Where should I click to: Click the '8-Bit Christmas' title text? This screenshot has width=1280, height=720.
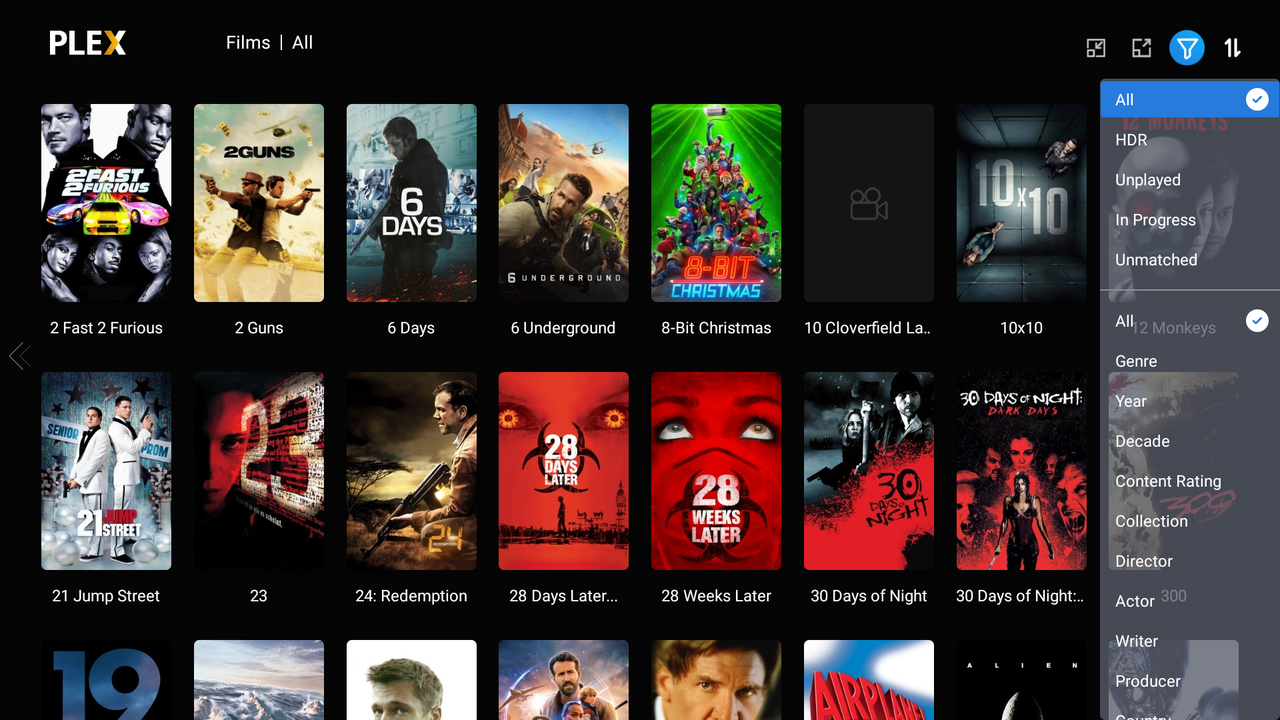(716, 328)
